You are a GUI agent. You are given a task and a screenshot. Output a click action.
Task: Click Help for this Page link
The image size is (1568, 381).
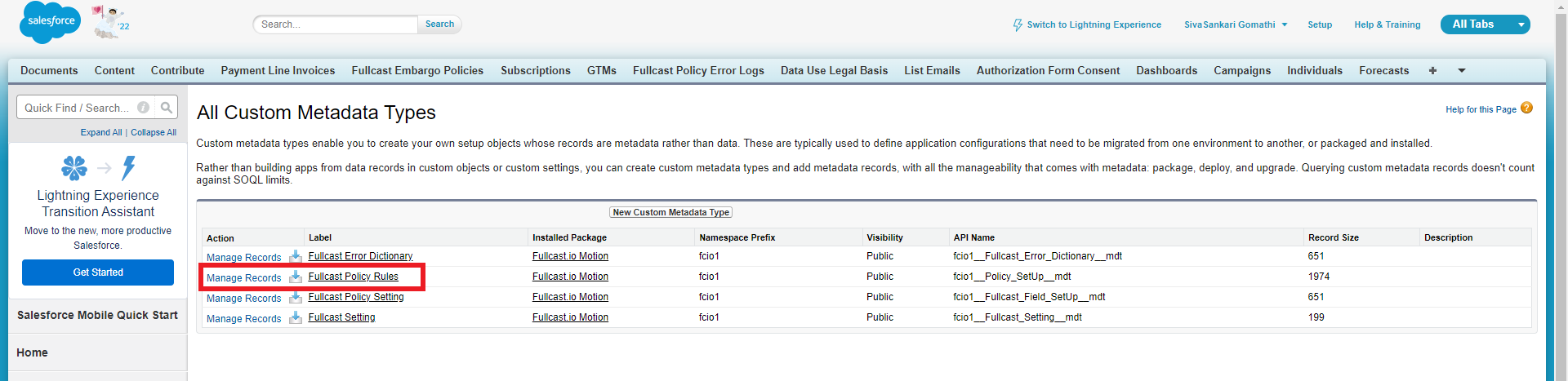pyautogui.click(x=1481, y=109)
